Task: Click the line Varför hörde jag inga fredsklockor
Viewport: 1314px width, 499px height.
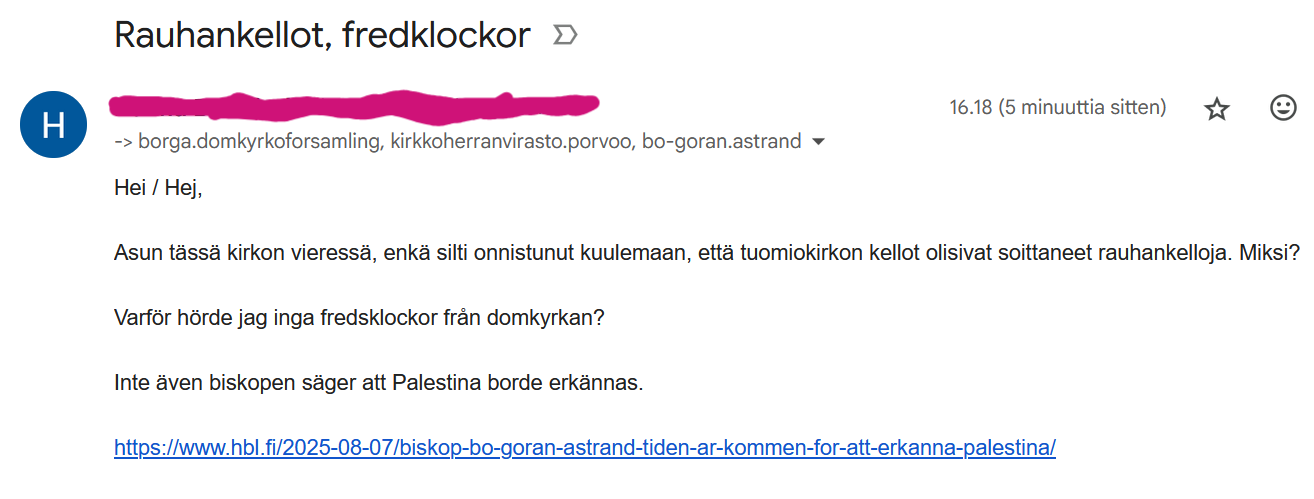Action: coord(360,318)
